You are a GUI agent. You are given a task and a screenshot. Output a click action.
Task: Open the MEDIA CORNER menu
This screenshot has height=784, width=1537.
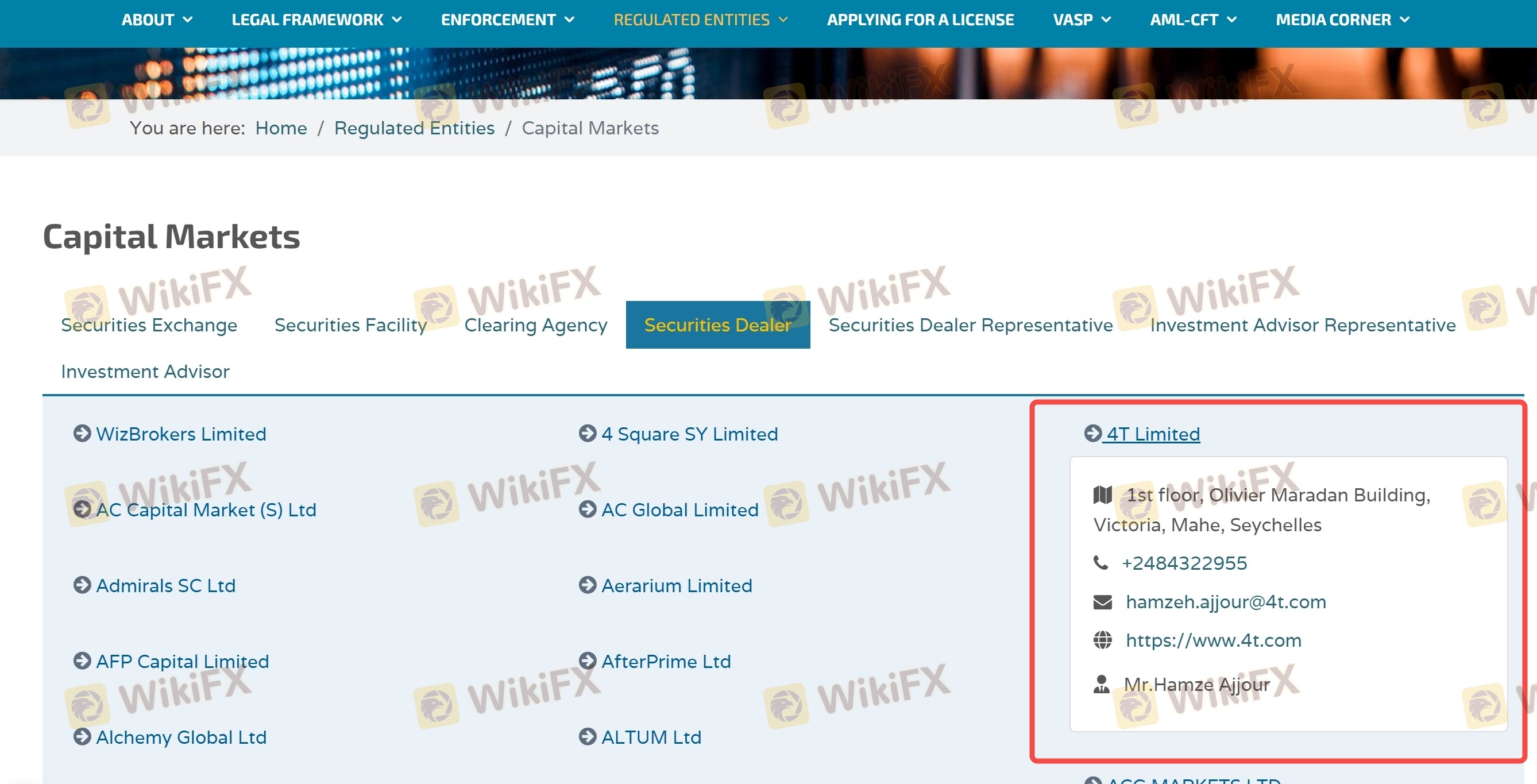pos(1342,20)
